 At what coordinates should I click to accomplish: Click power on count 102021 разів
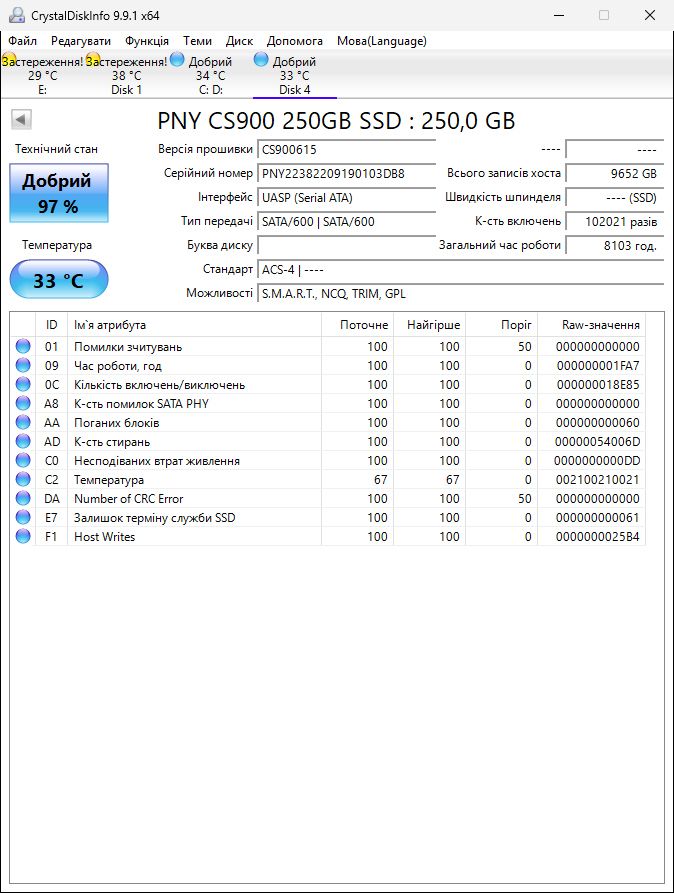[x=614, y=222]
